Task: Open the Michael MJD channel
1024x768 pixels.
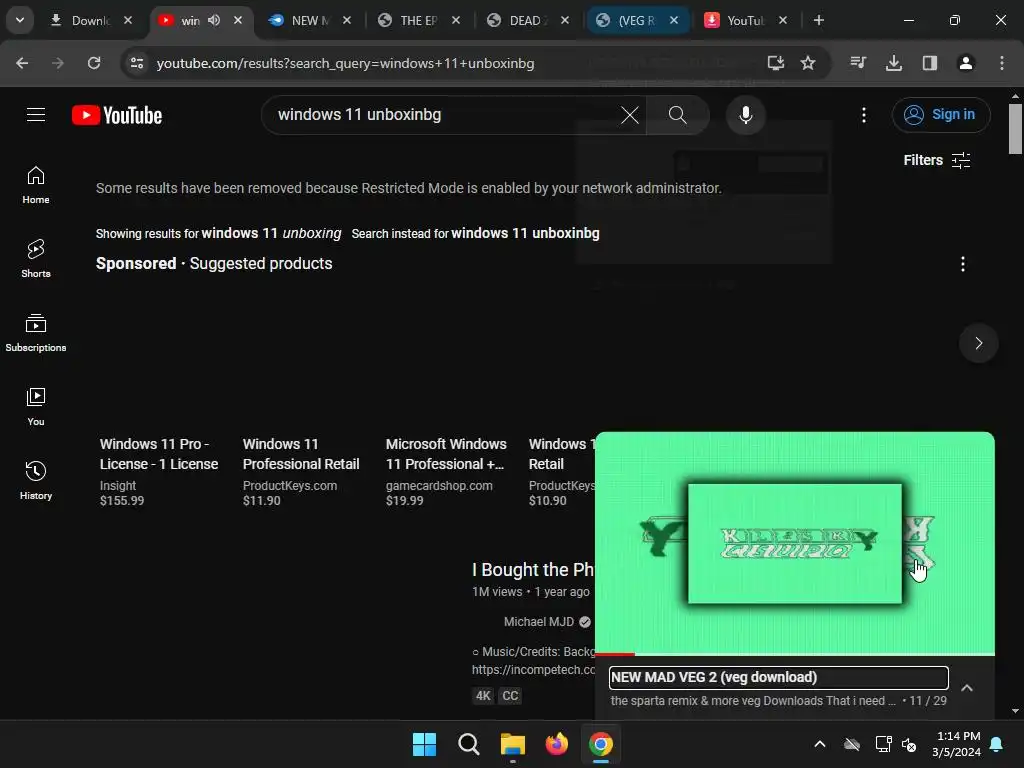Action: 539,622
